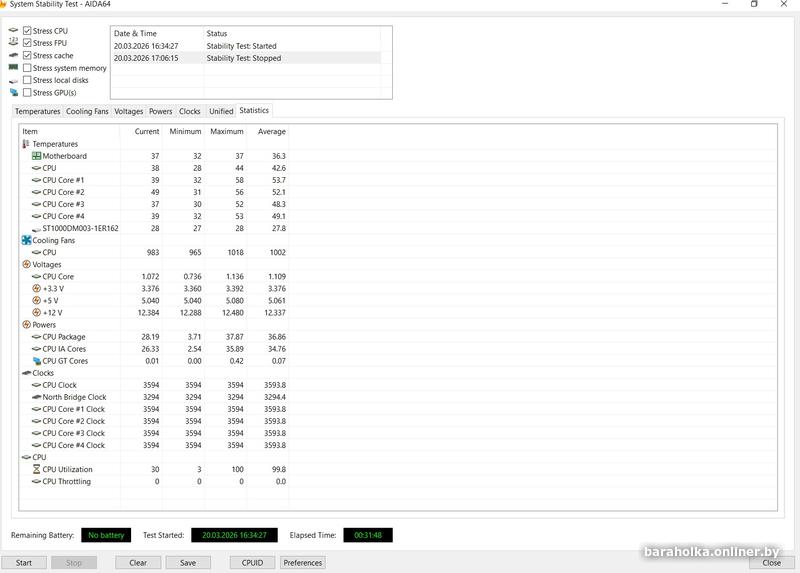Tick the Stress GPU(s) checkbox

click(27, 92)
